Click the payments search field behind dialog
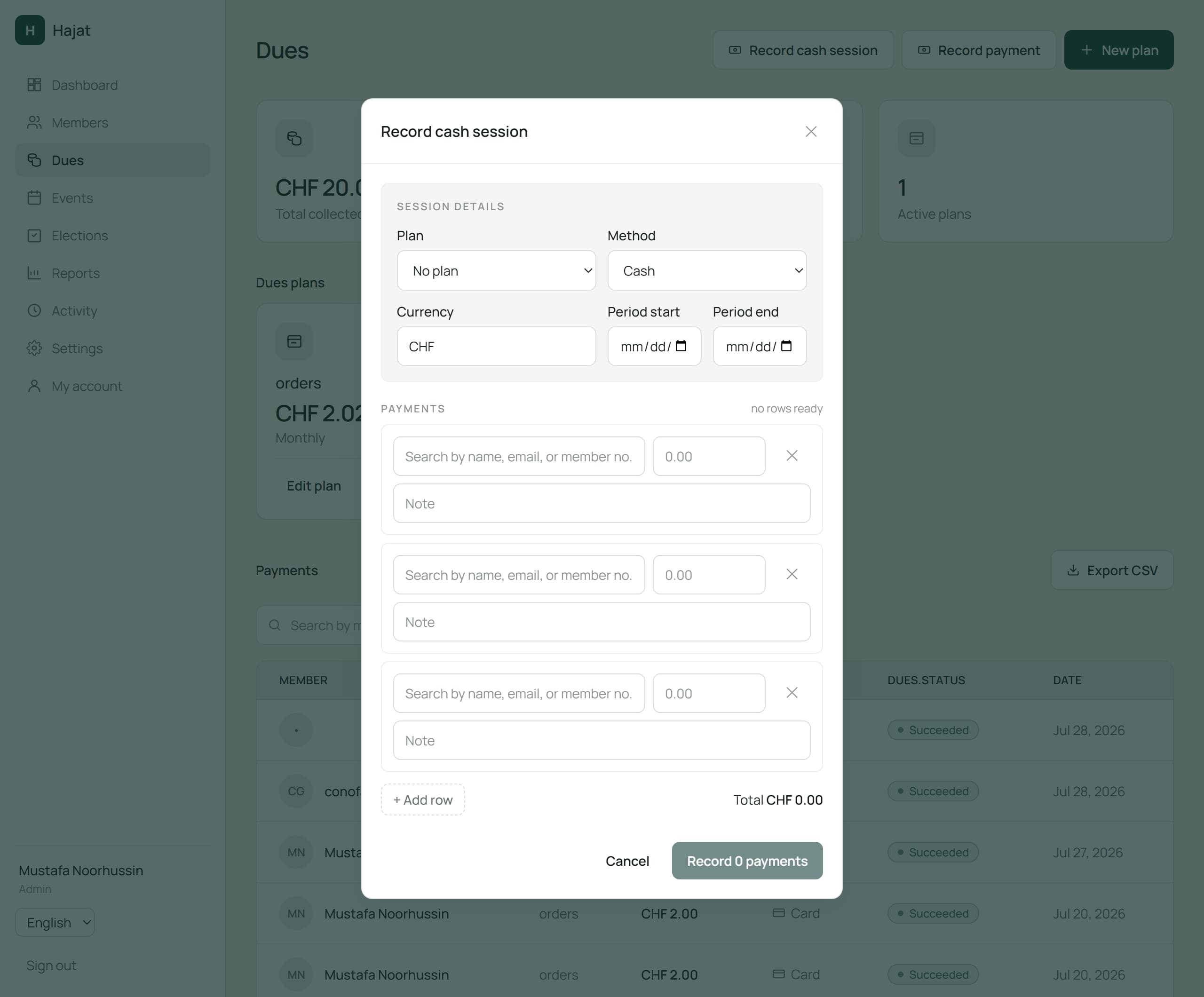 [x=309, y=625]
